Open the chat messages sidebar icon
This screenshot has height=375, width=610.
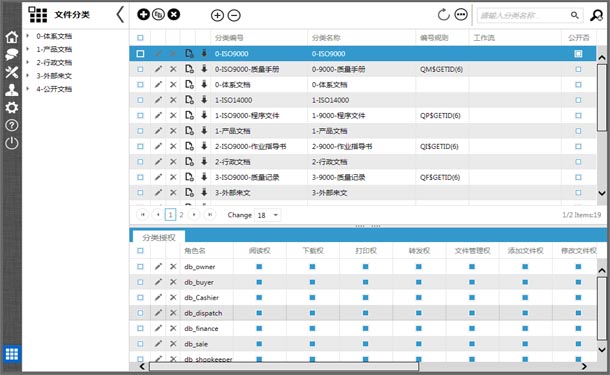click(x=12, y=54)
